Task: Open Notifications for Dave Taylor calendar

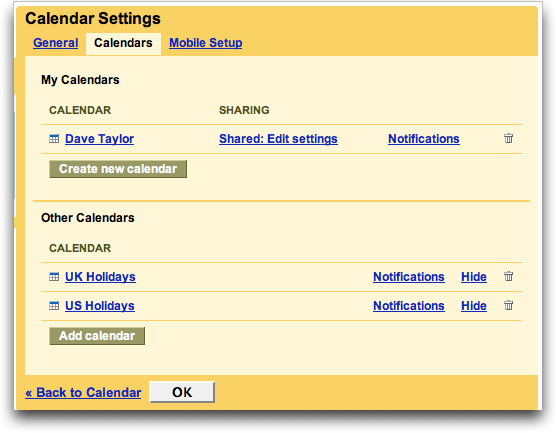Action: [424, 139]
